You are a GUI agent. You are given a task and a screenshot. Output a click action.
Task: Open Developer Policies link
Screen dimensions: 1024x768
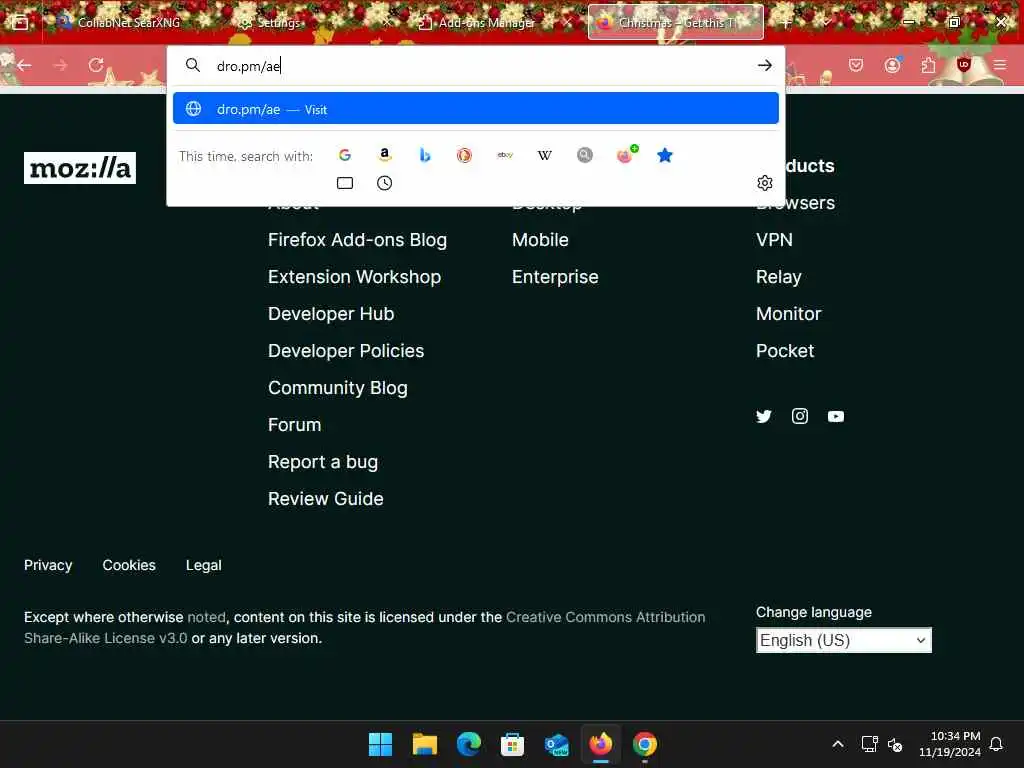click(346, 351)
